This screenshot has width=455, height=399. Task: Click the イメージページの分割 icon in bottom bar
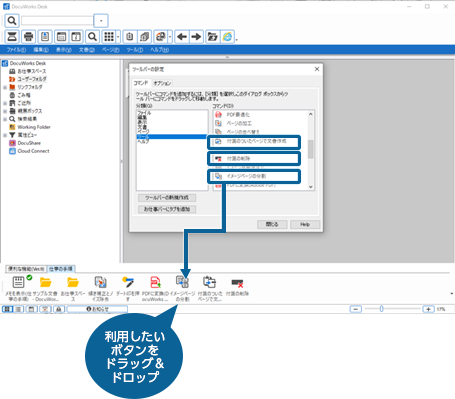[x=182, y=282]
